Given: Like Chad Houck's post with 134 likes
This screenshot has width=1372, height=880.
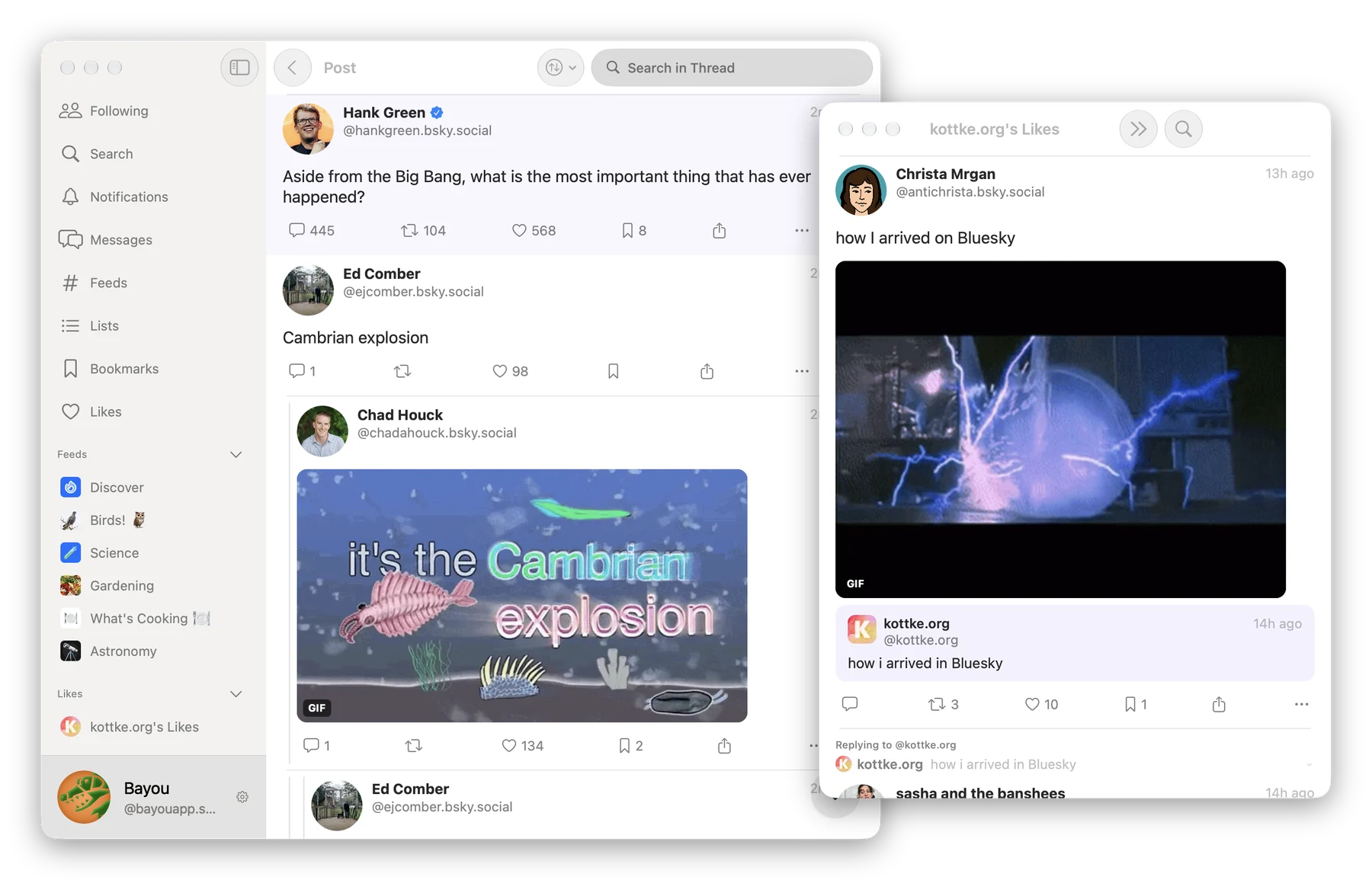Looking at the screenshot, I should tap(522, 746).
